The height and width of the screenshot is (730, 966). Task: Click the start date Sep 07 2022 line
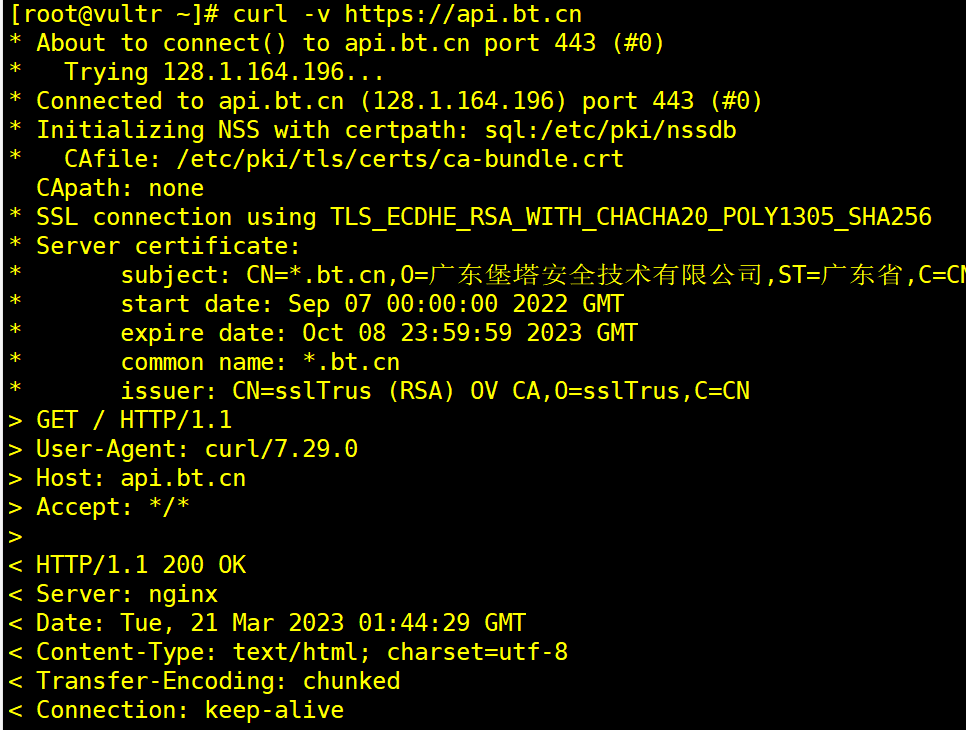click(372, 304)
